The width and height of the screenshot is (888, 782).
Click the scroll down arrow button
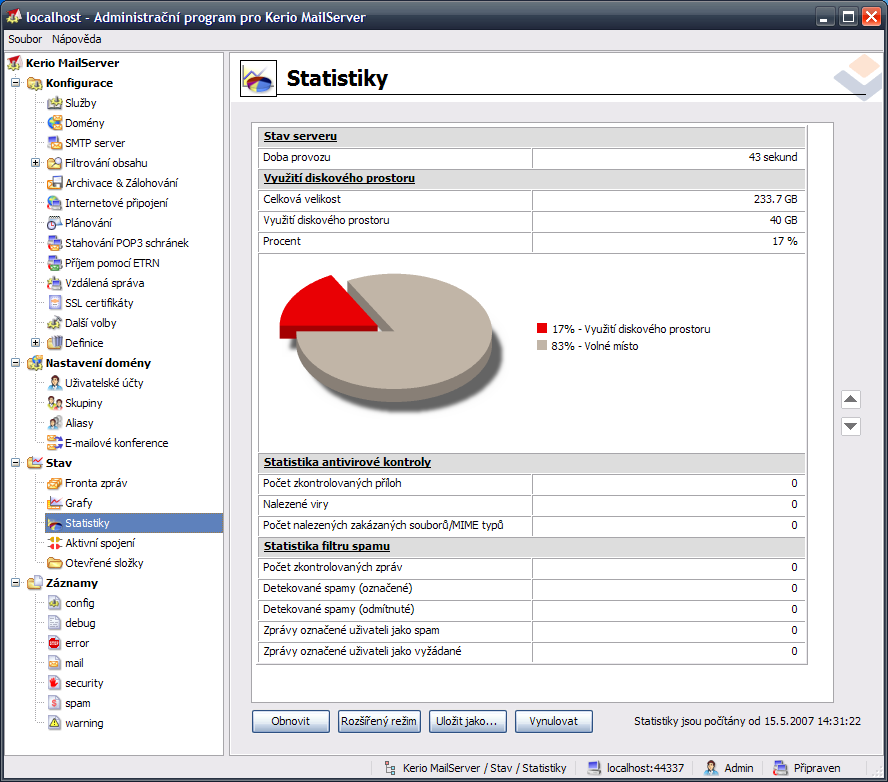point(851,426)
